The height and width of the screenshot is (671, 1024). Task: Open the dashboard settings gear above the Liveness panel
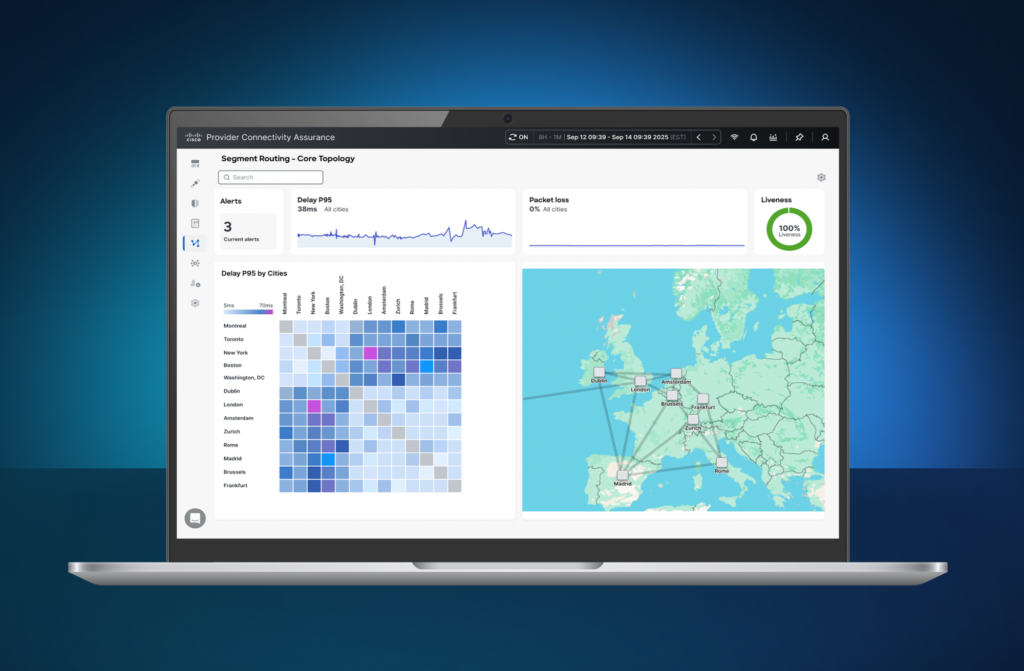click(x=821, y=176)
